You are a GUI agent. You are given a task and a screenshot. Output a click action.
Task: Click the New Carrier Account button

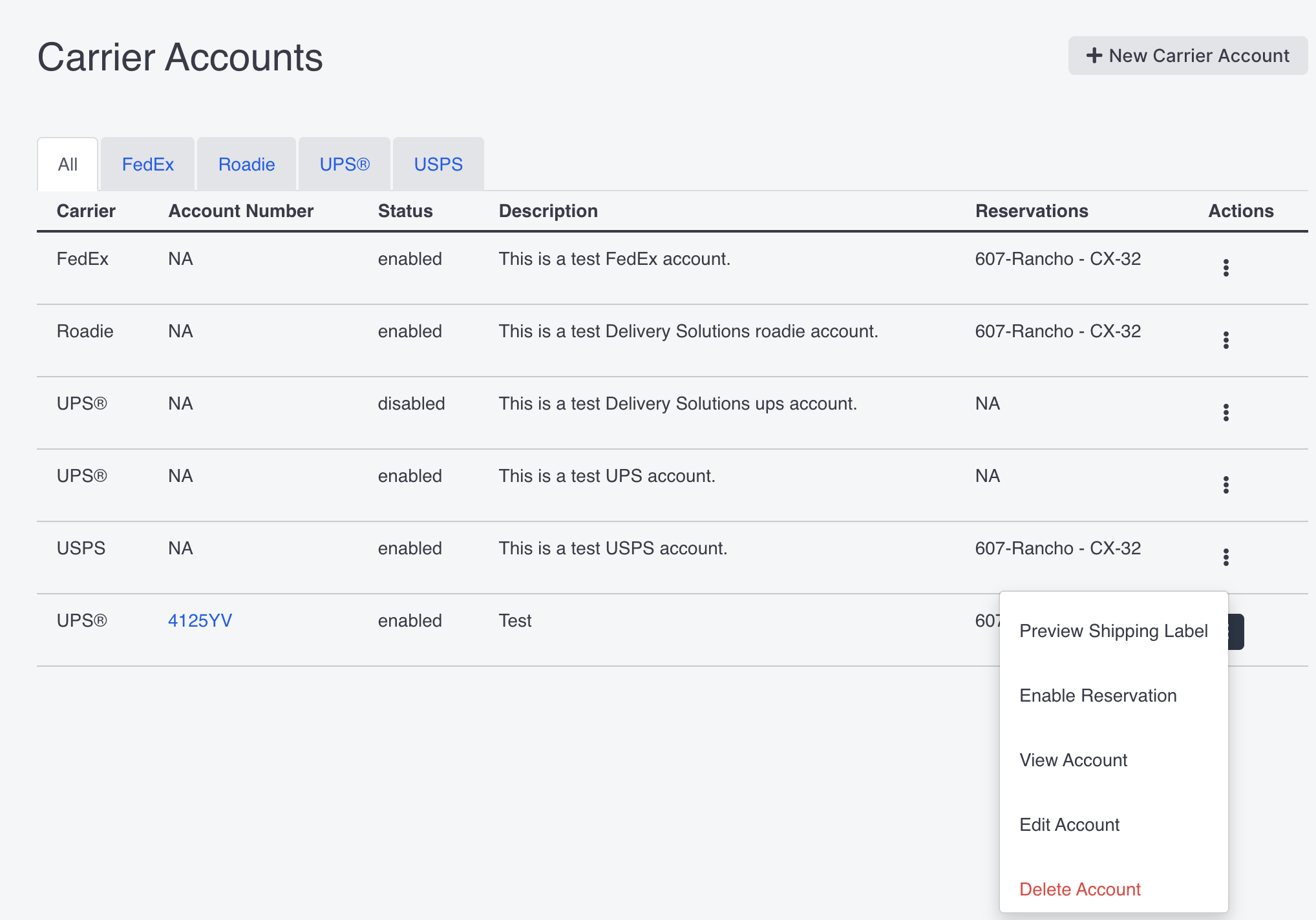click(1187, 56)
